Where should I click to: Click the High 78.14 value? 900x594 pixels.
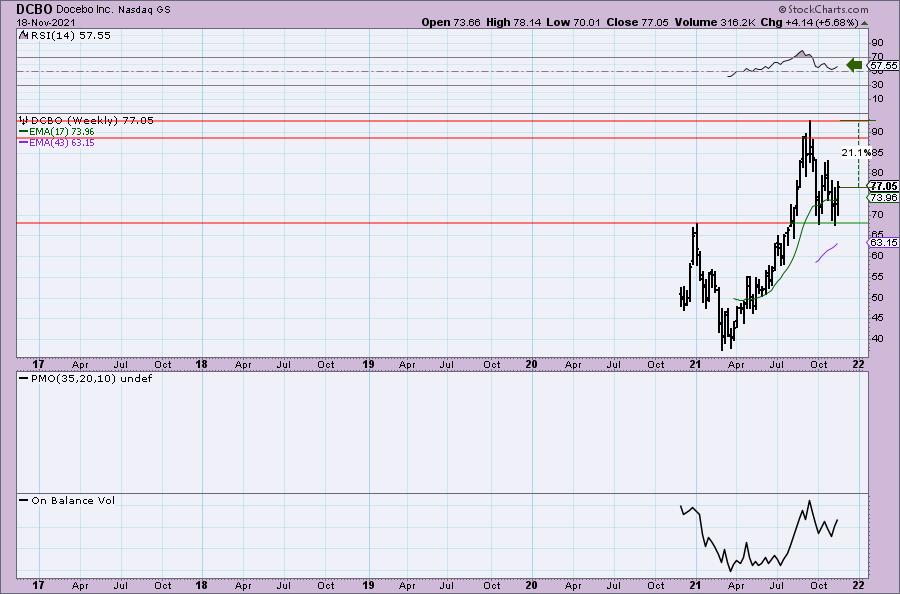pyautogui.click(x=513, y=22)
